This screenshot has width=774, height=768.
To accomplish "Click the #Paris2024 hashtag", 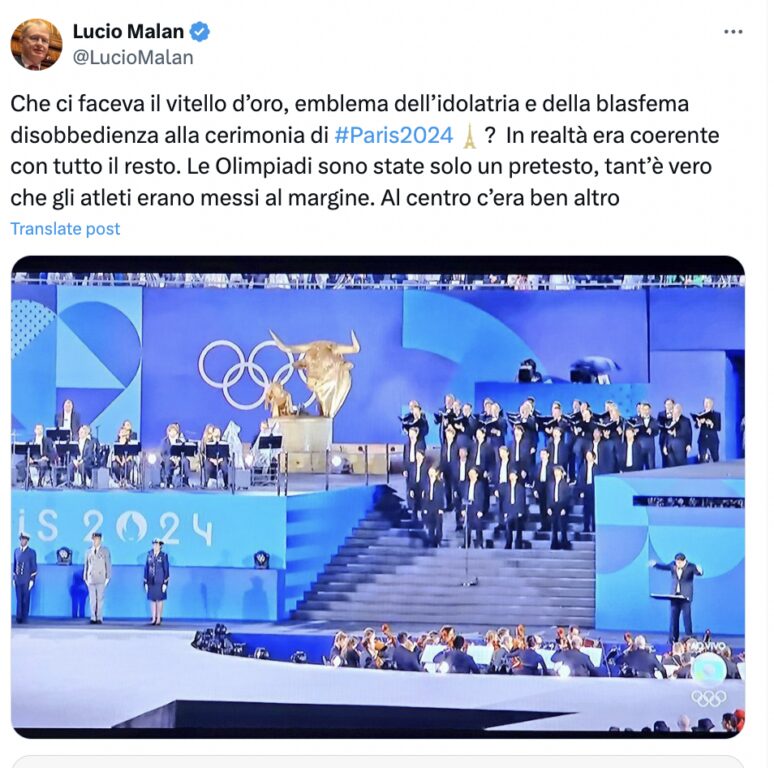I will pos(393,135).
